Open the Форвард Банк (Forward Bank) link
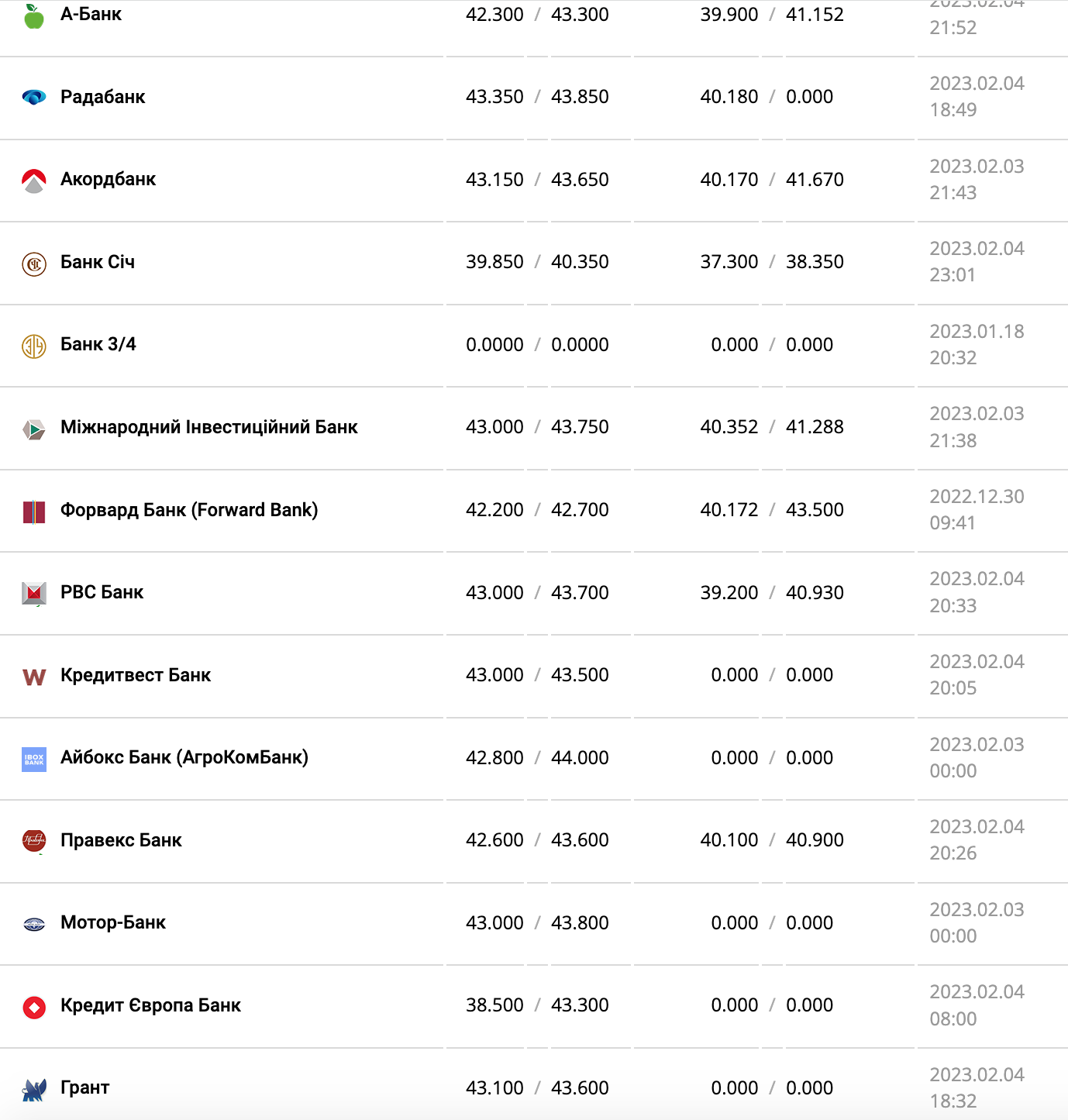 [x=189, y=510]
